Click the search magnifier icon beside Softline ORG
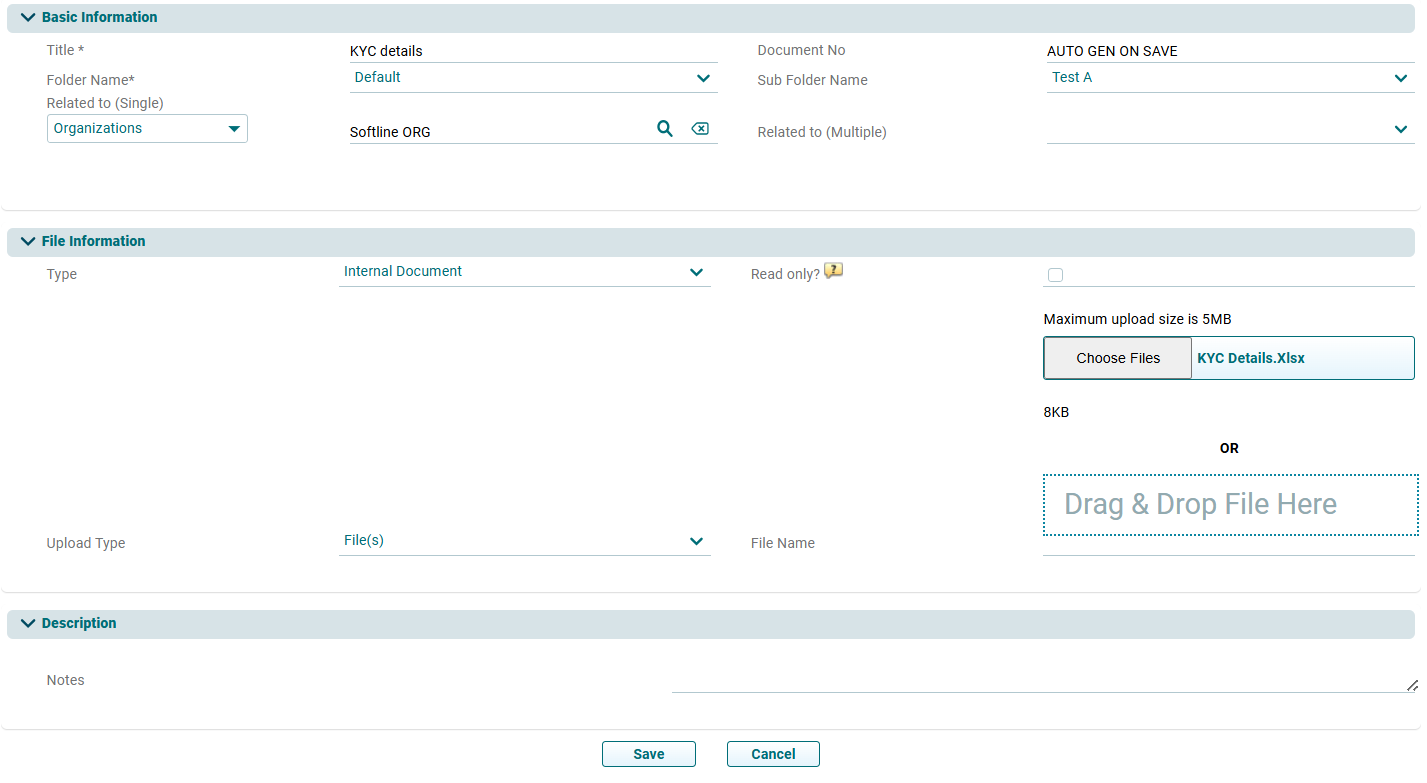 pyautogui.click(x=664, y=129)
